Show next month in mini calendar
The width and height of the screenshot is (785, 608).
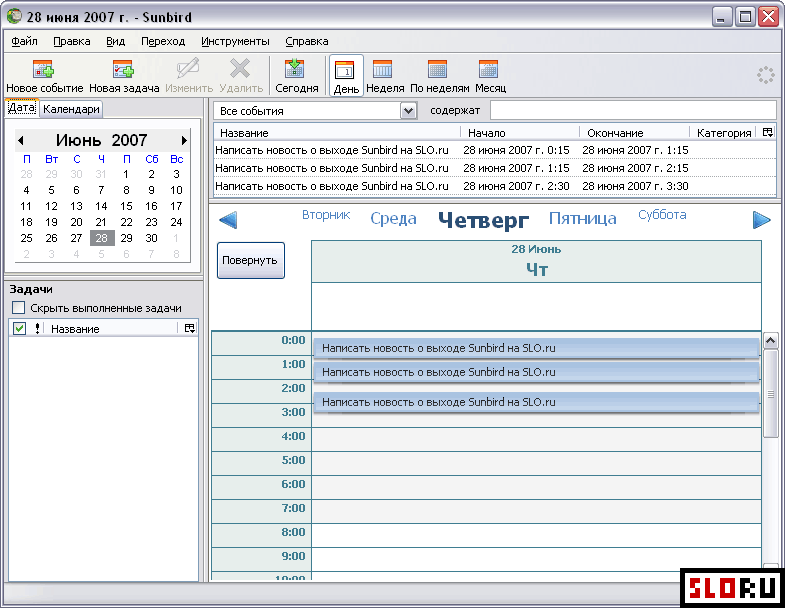click(184, 140)
